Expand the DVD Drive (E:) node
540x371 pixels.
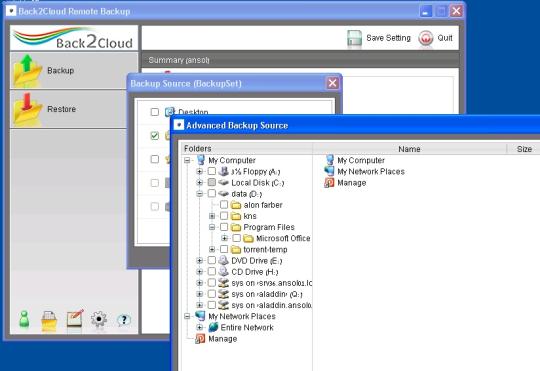tap(199, 260)
